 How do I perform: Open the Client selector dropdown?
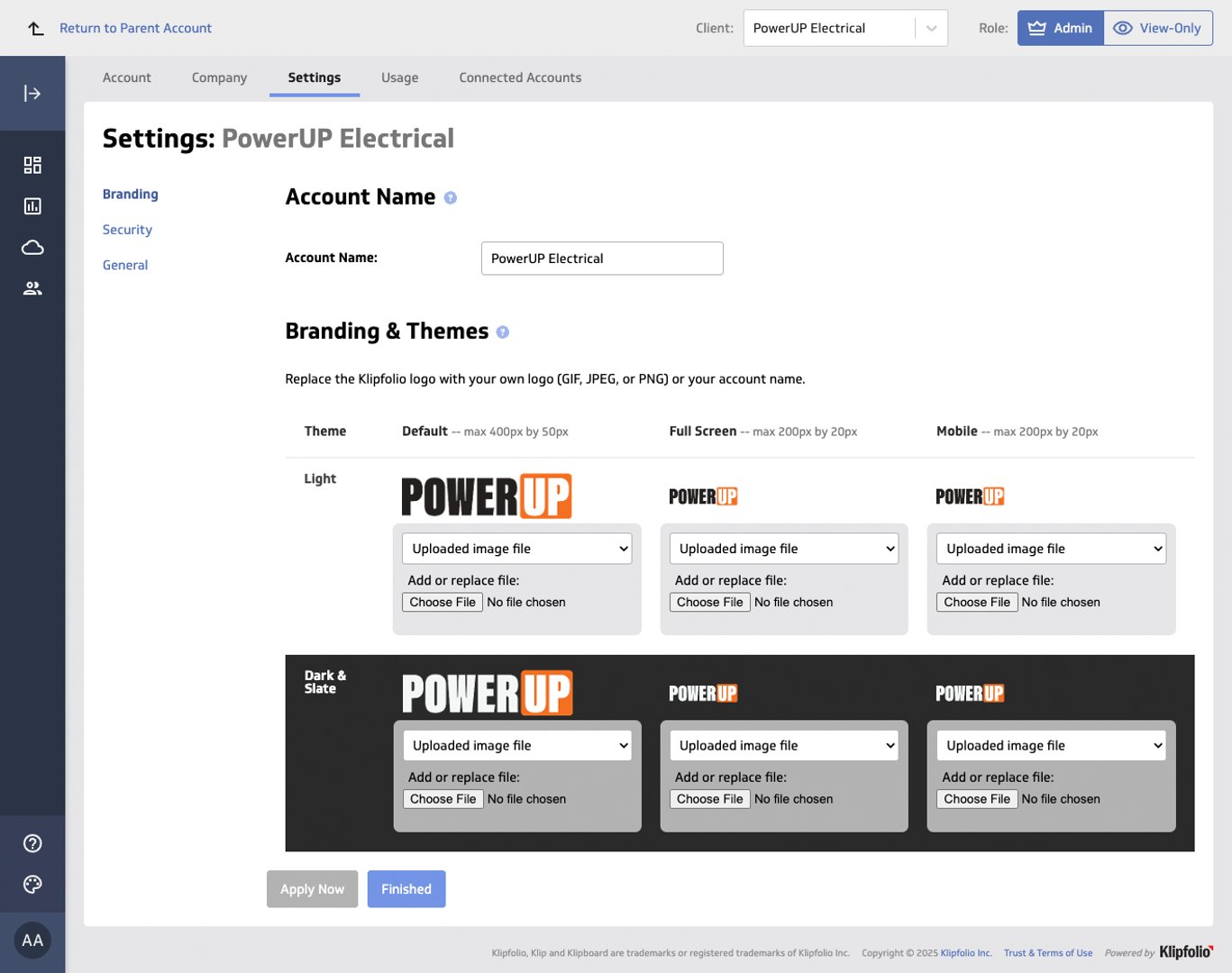pyautogui.click(x=844, y=28)
